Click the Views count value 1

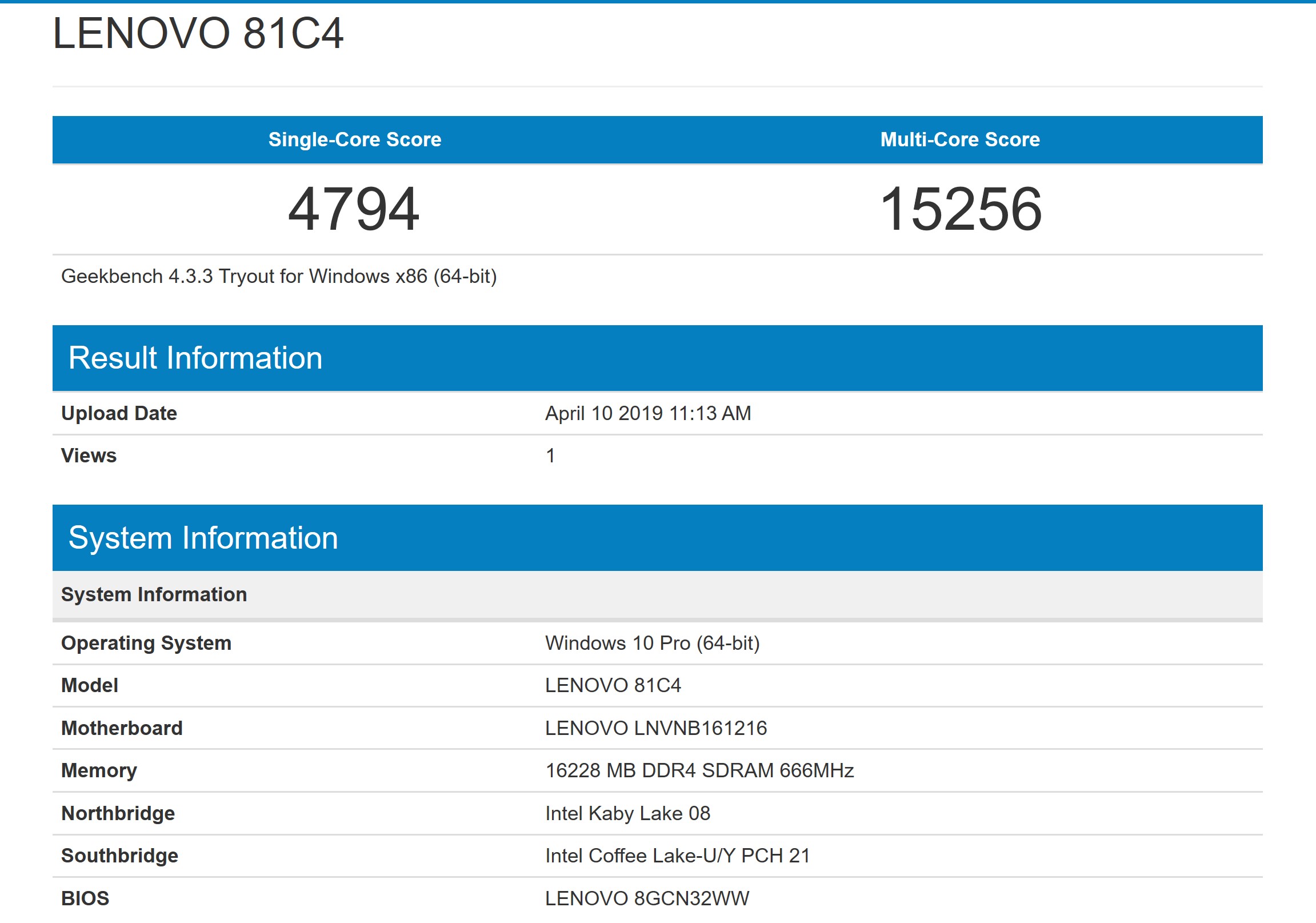tap(550, 455)
